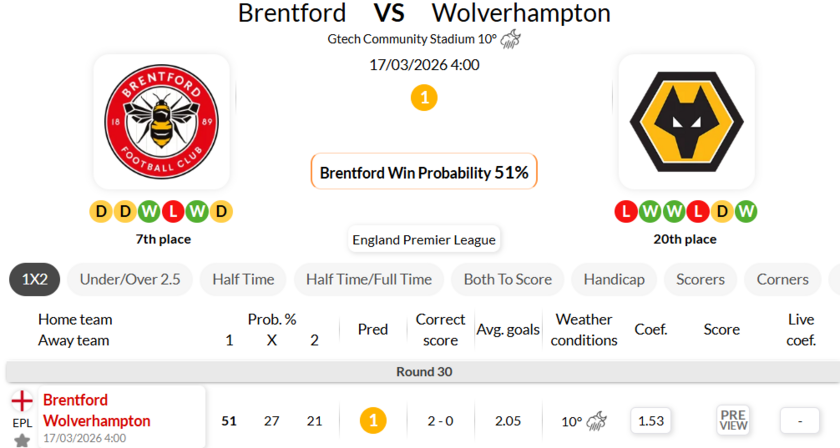Viewport: 840px width, 448px height.
Task: Click the weather icon in the match row
Action: (598, 420)
